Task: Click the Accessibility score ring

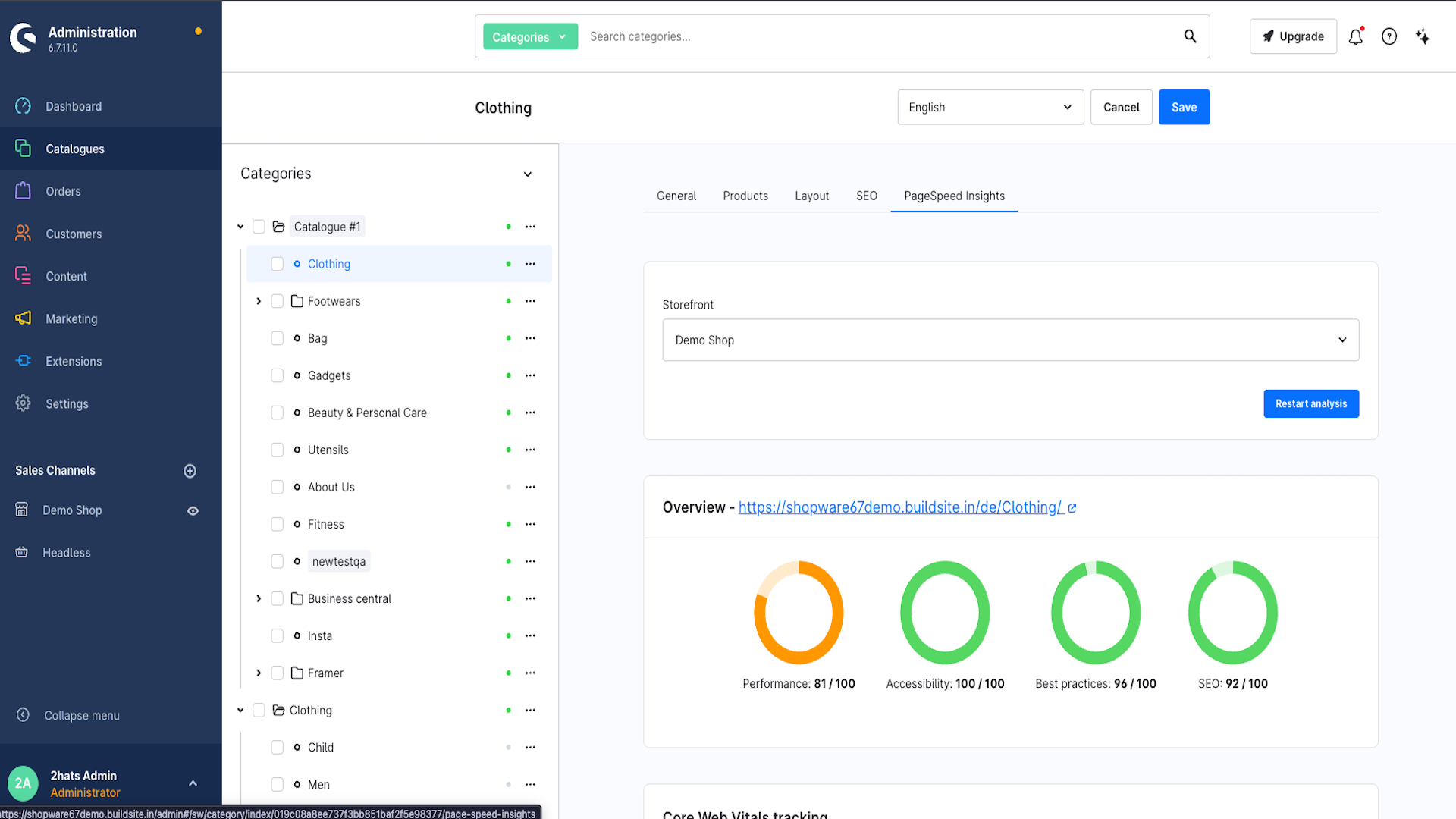Action: click(x=945, y=612)
